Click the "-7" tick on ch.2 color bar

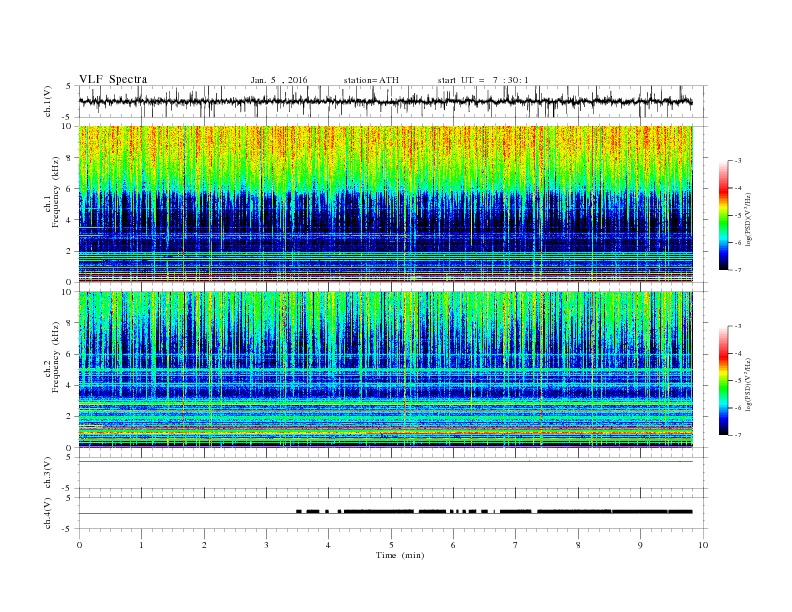click(738, 435)
